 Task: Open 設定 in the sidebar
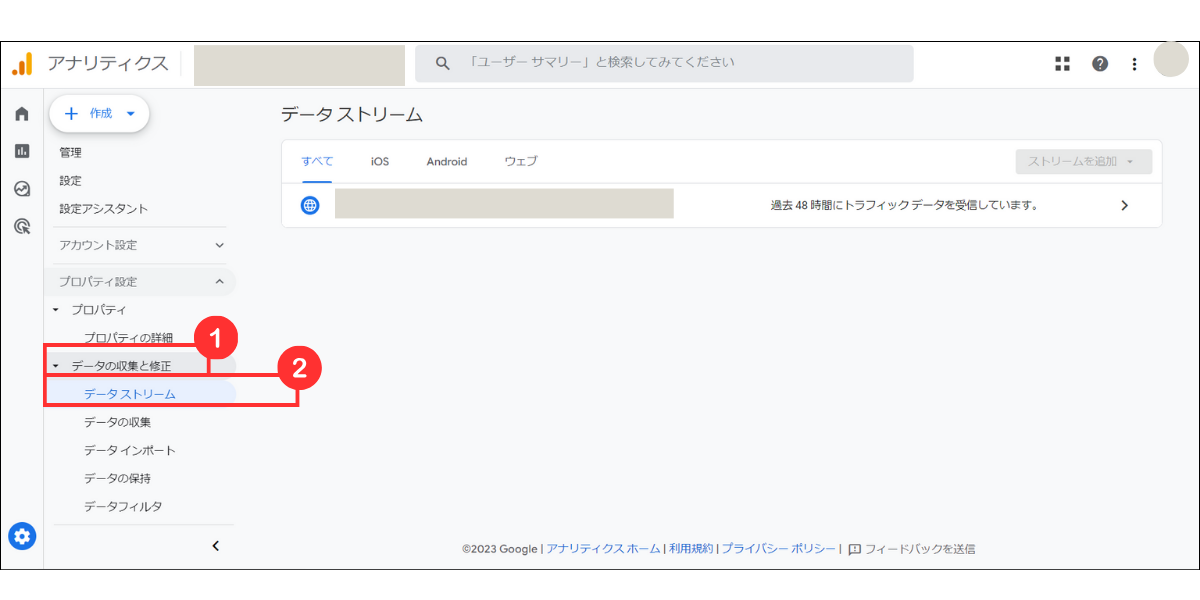pos(71,181)
